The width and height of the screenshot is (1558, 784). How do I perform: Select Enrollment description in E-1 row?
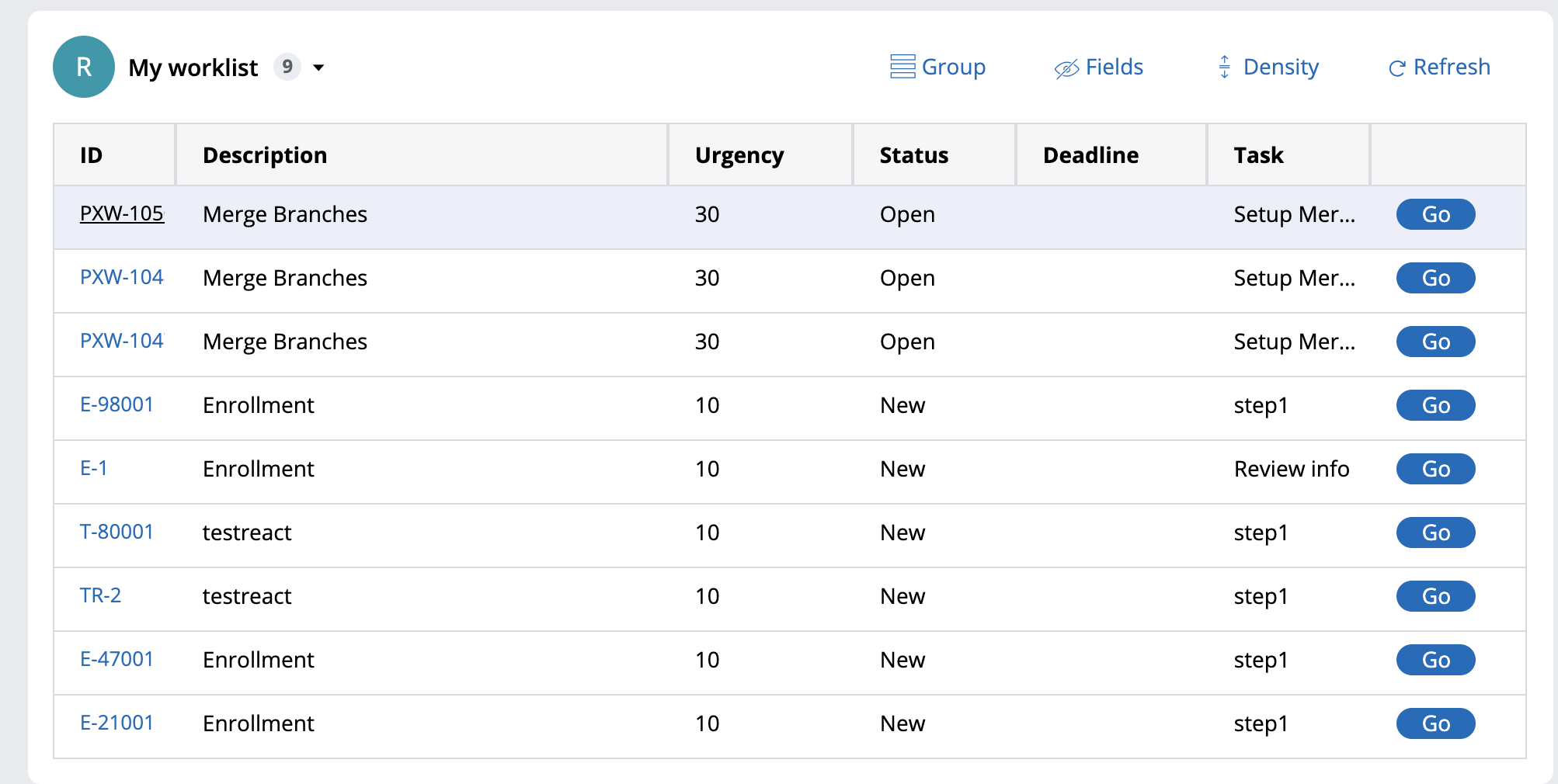pos(259,469)
